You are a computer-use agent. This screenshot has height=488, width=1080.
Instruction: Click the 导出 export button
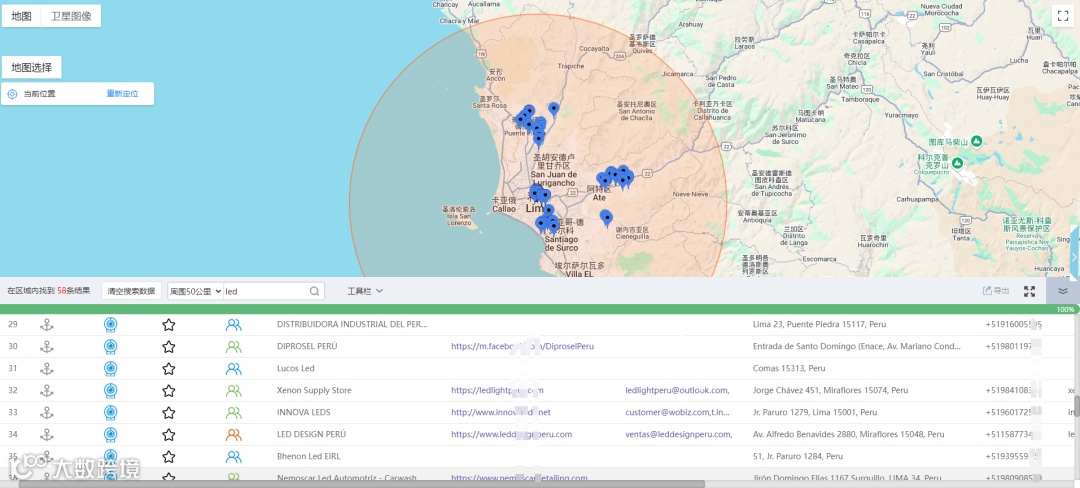(x=996, y=291)
